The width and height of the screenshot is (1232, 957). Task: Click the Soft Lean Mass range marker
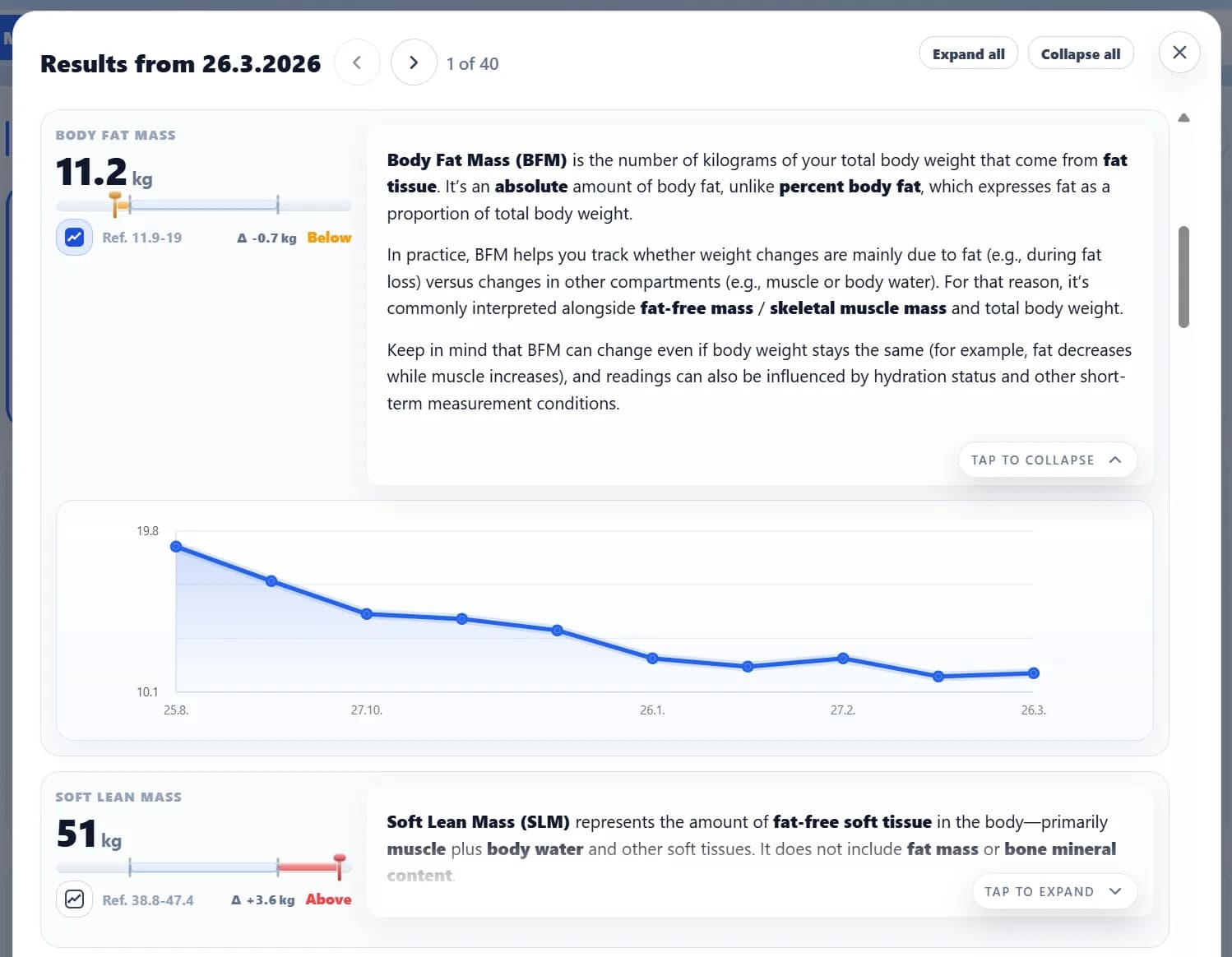(x=340, y=866)
